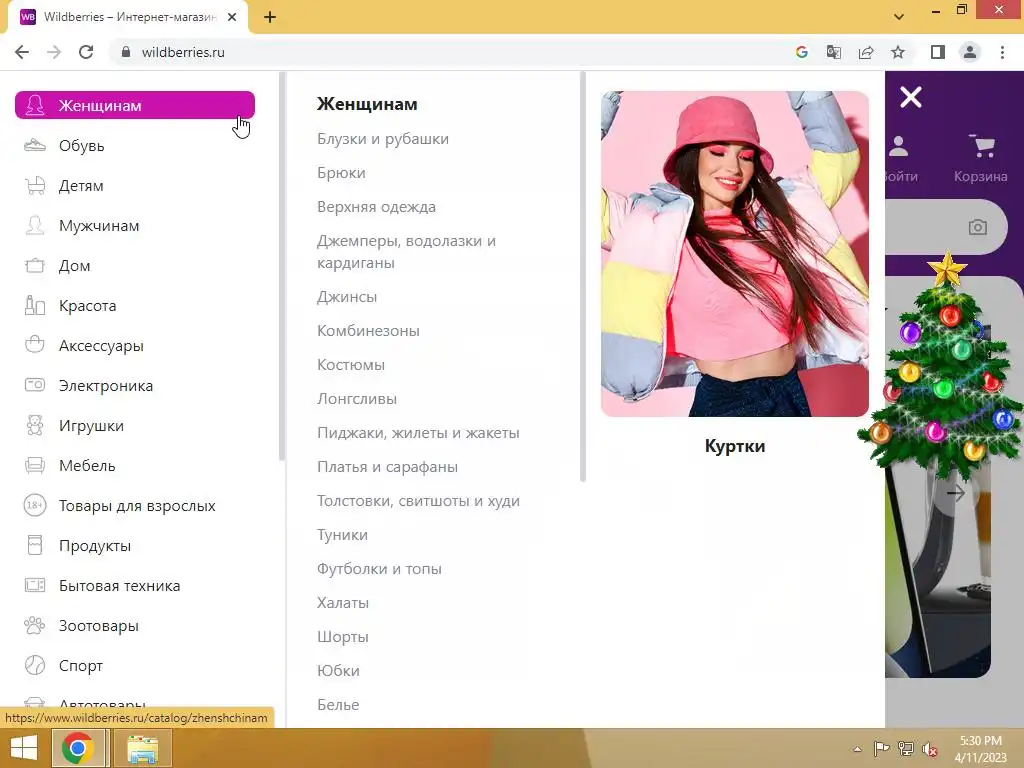Show hidden system tray icons
The width and height of the screenshot is (1024, 768).
click(857, 749)
